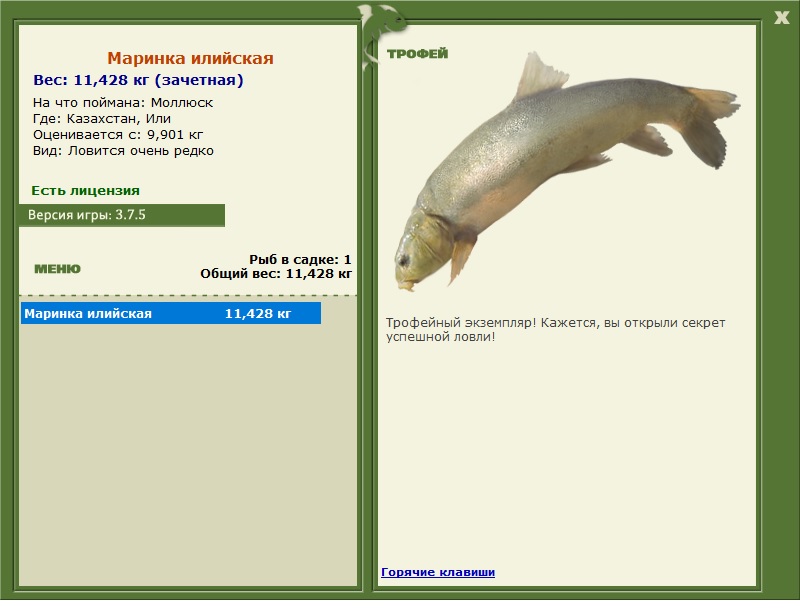Click the Маринка илийская orange title
800x614 pixels.
[x=190, y=58]
